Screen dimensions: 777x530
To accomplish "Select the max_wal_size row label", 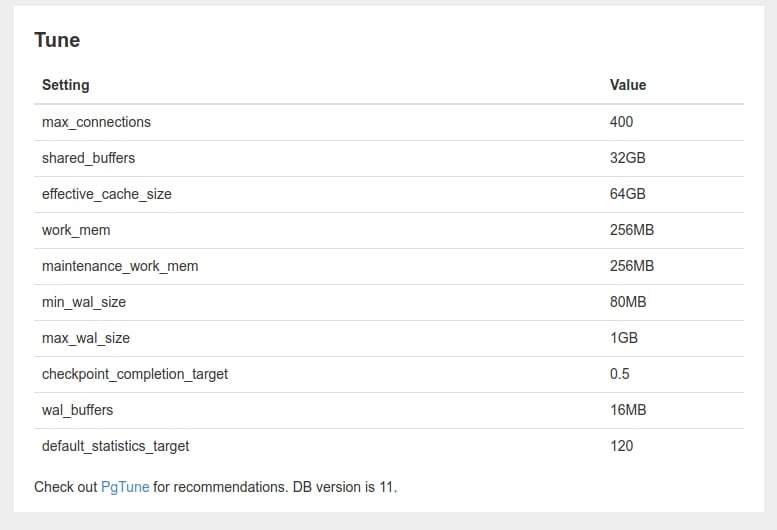I will pyautogui.click(x=86, y=338).
